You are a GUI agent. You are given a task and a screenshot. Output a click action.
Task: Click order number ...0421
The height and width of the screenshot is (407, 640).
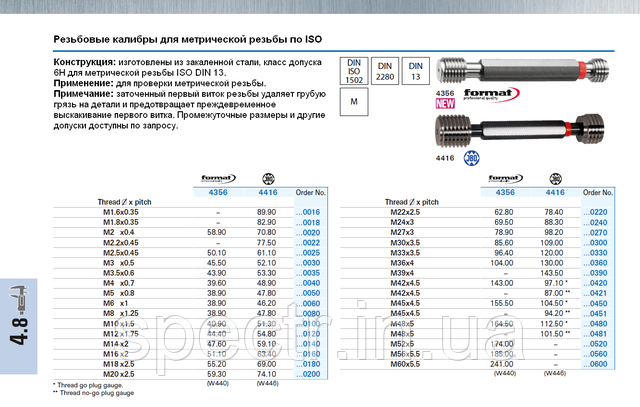[x=596, y=293]
